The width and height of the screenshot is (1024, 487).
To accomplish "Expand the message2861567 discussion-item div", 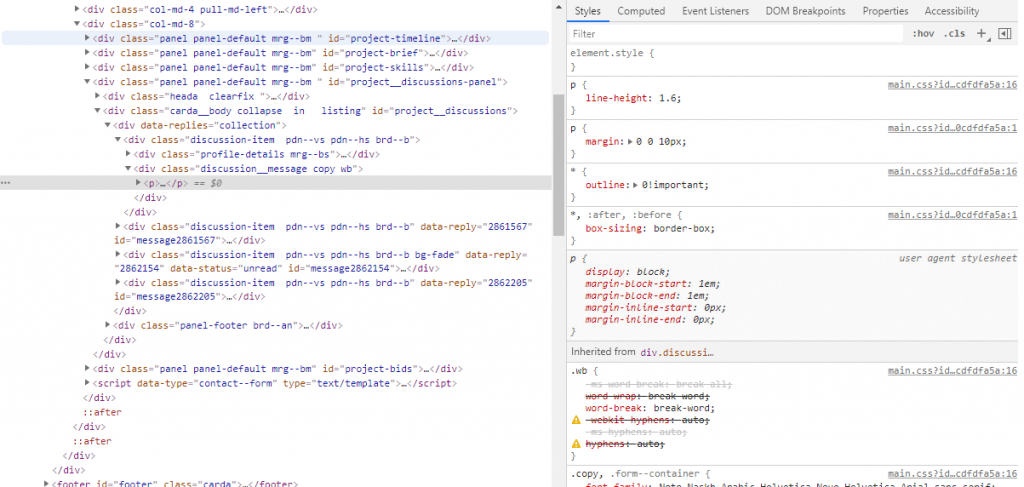I will [118, 226].
